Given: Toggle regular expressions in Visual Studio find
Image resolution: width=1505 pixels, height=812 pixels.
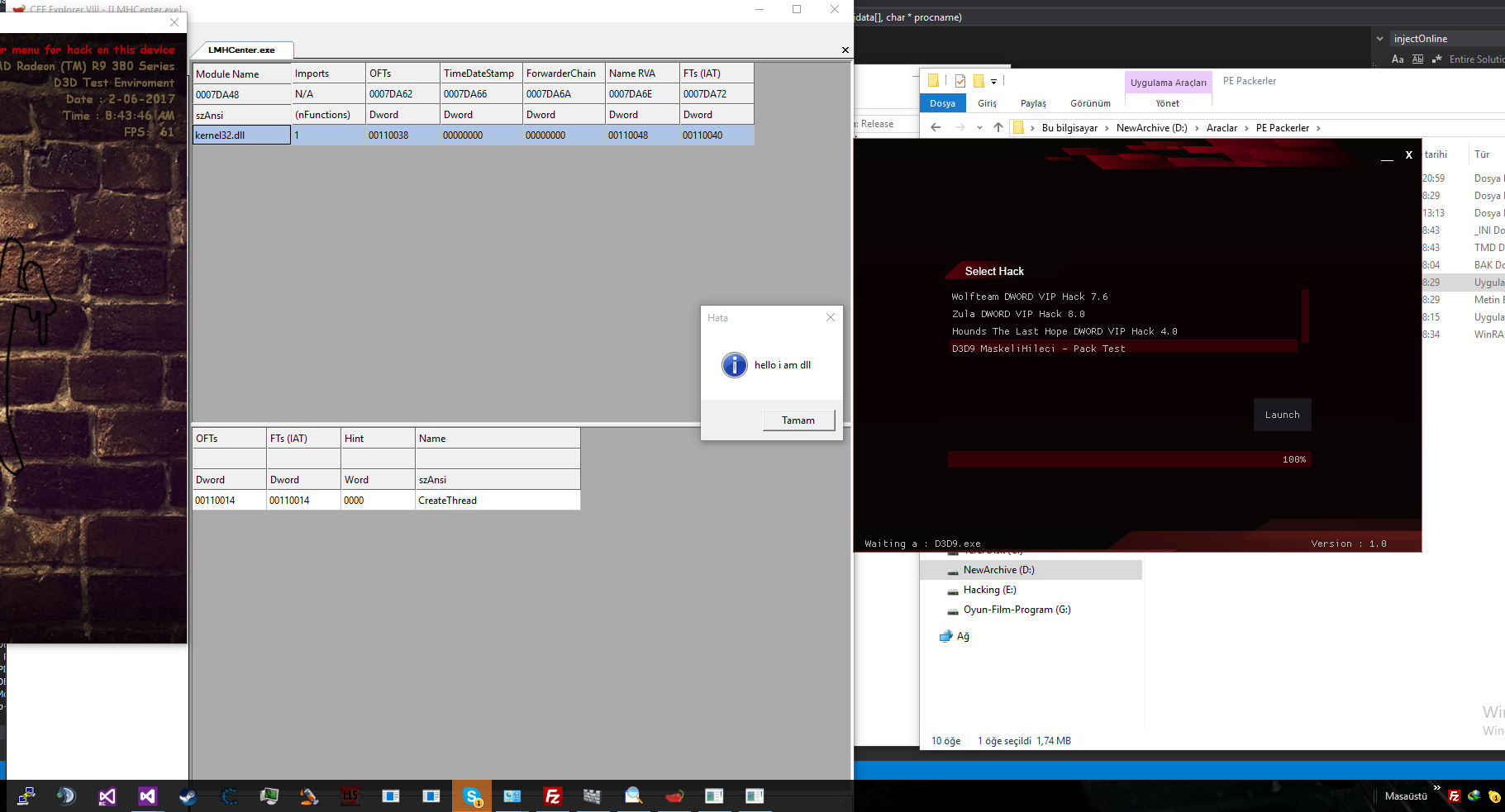Looking at the screenshot, I should tap(1437, 59).
